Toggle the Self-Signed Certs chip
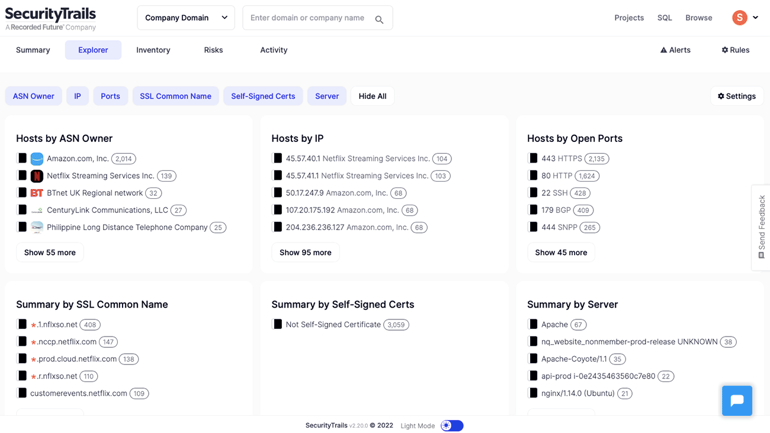This screenshot has height=433, width=770. (x=263, y=96)
